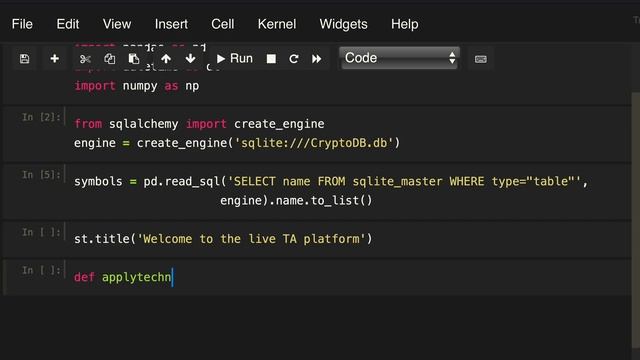The height and width of the screenshot is (360, 640).
Task: Open the Kernel menu
Action: (x=277, y=24)
